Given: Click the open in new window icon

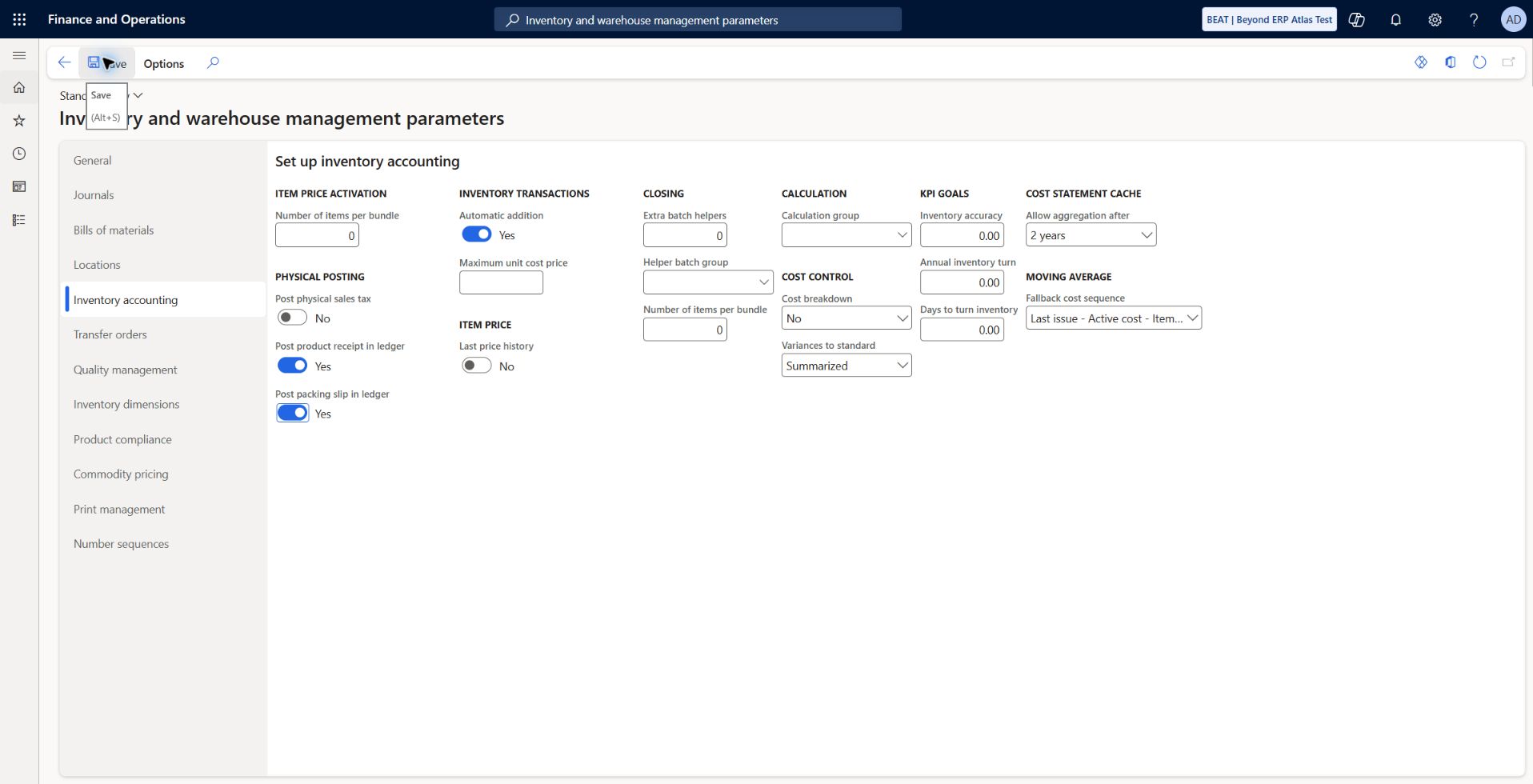Looking at the screenshot, I should pos(1508,62).
